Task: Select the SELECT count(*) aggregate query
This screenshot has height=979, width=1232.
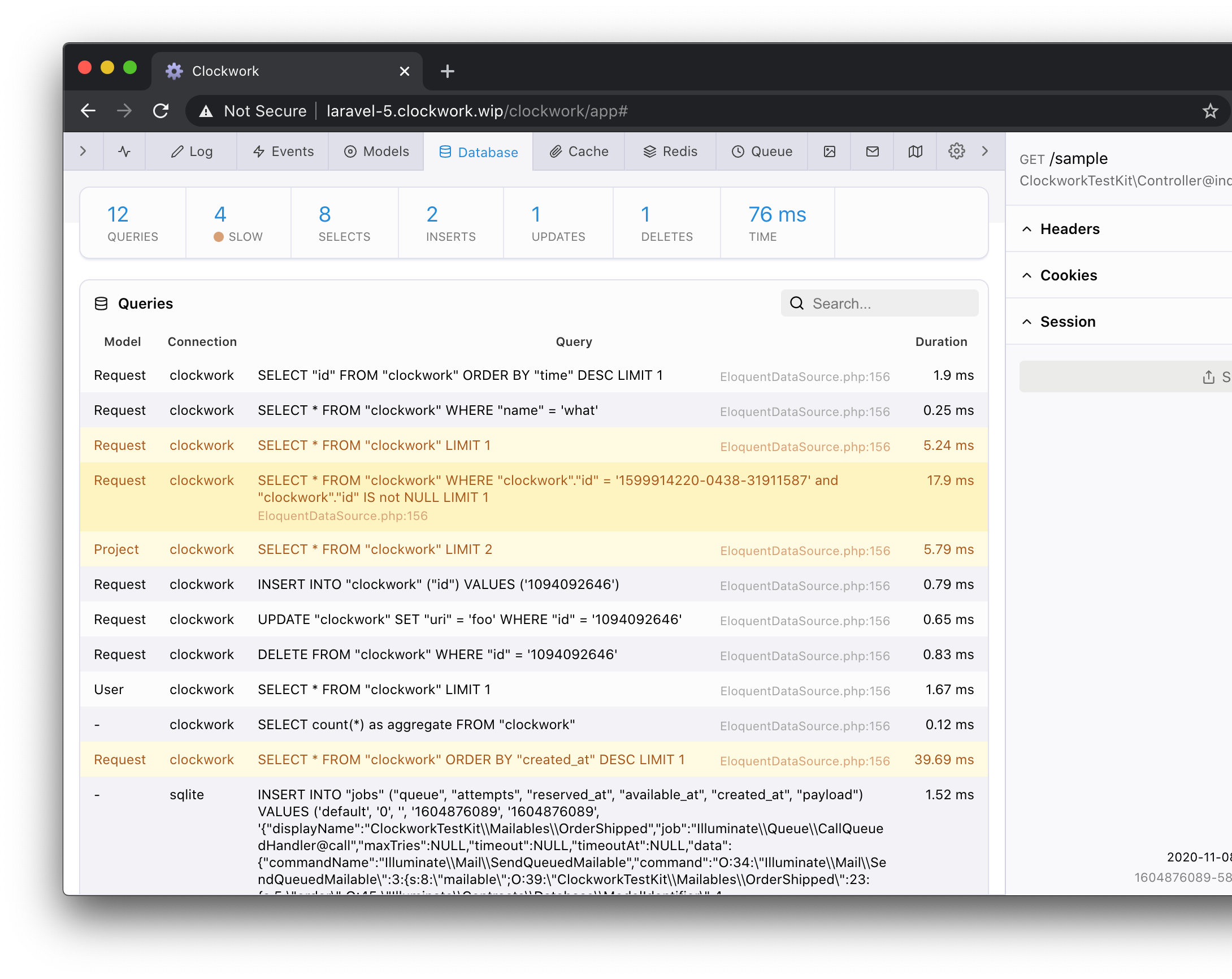Action: click(533, 724)
